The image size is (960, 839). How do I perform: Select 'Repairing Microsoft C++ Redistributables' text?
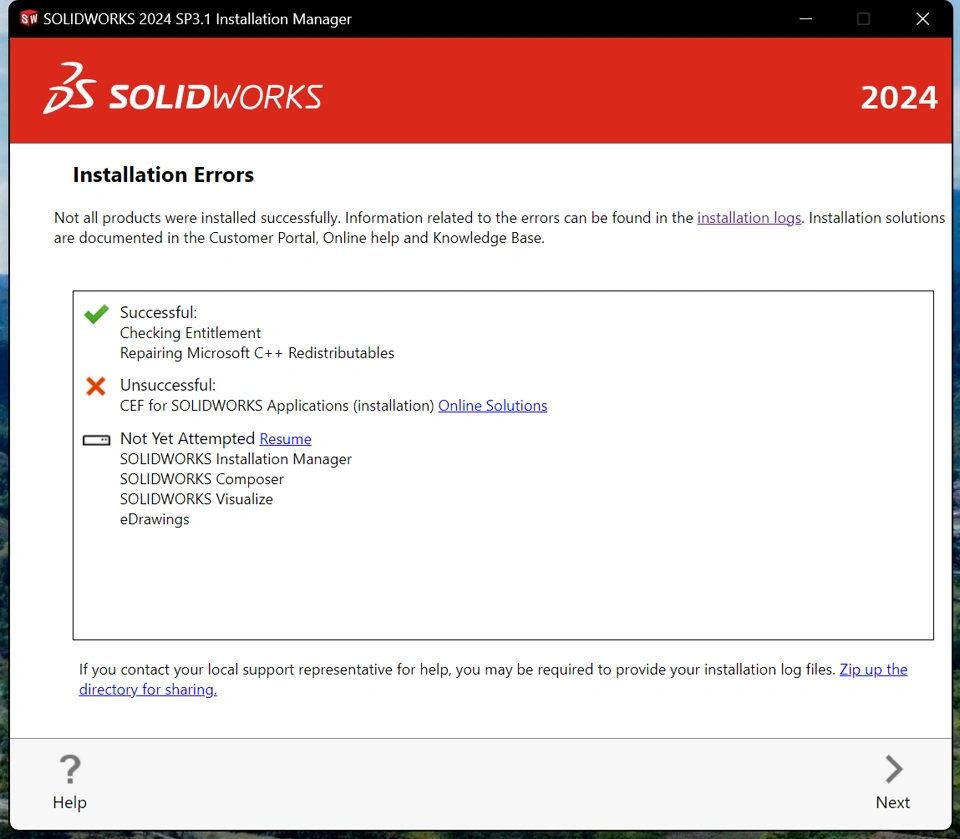(257, 353)
